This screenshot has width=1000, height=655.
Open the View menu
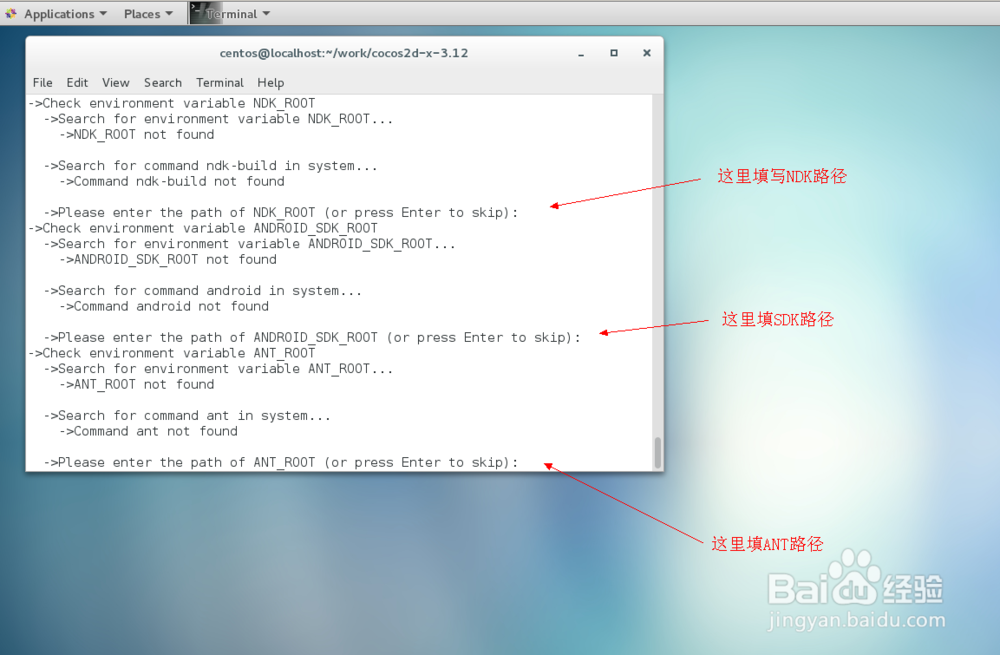(115, 82)
